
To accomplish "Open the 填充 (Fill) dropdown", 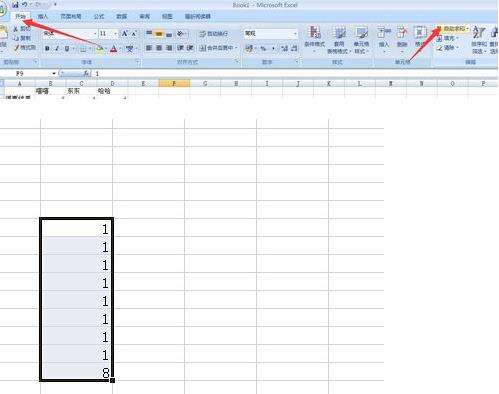I will [x=448, y=39].
